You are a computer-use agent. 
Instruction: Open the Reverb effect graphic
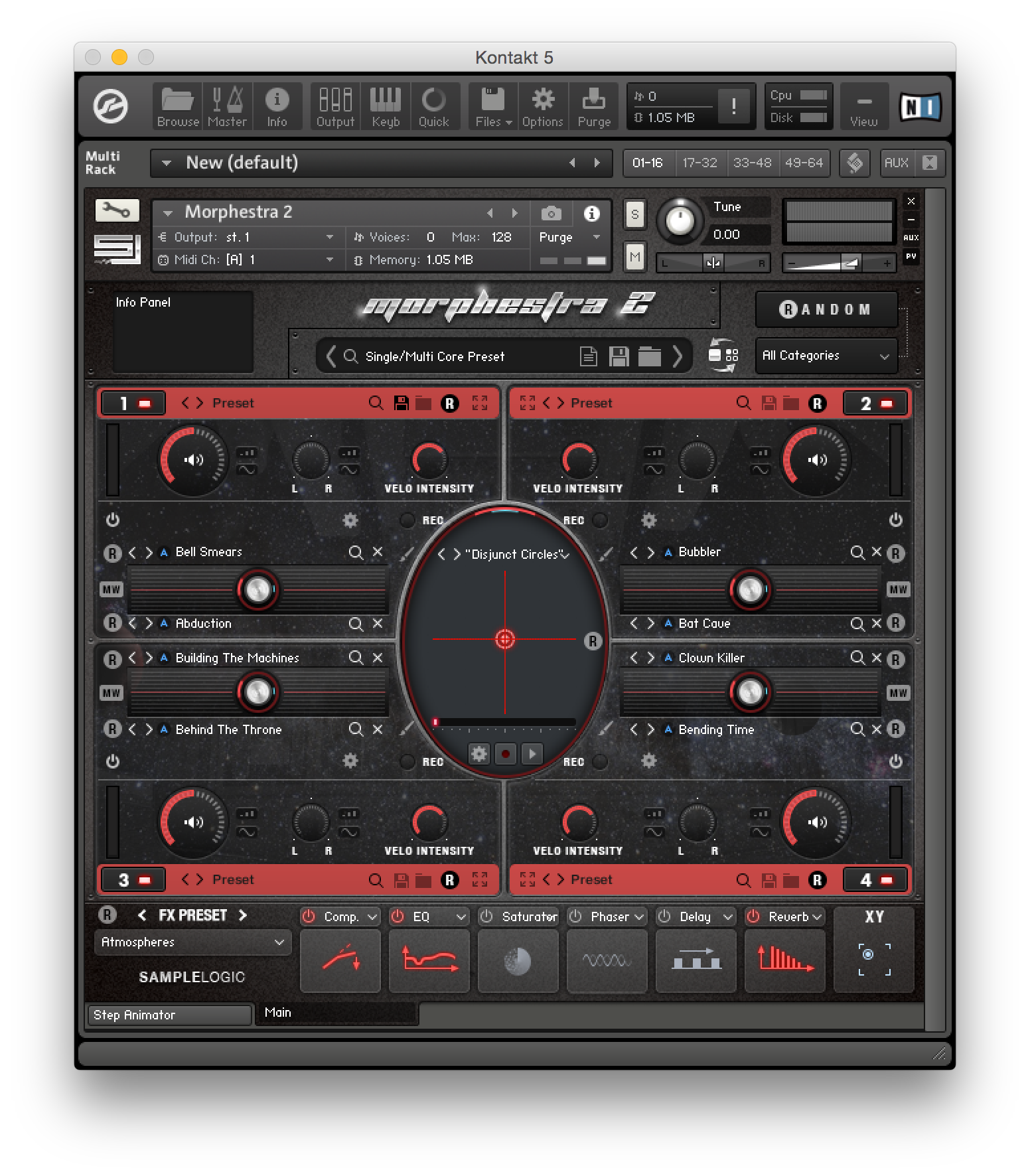tap(785, 960)
